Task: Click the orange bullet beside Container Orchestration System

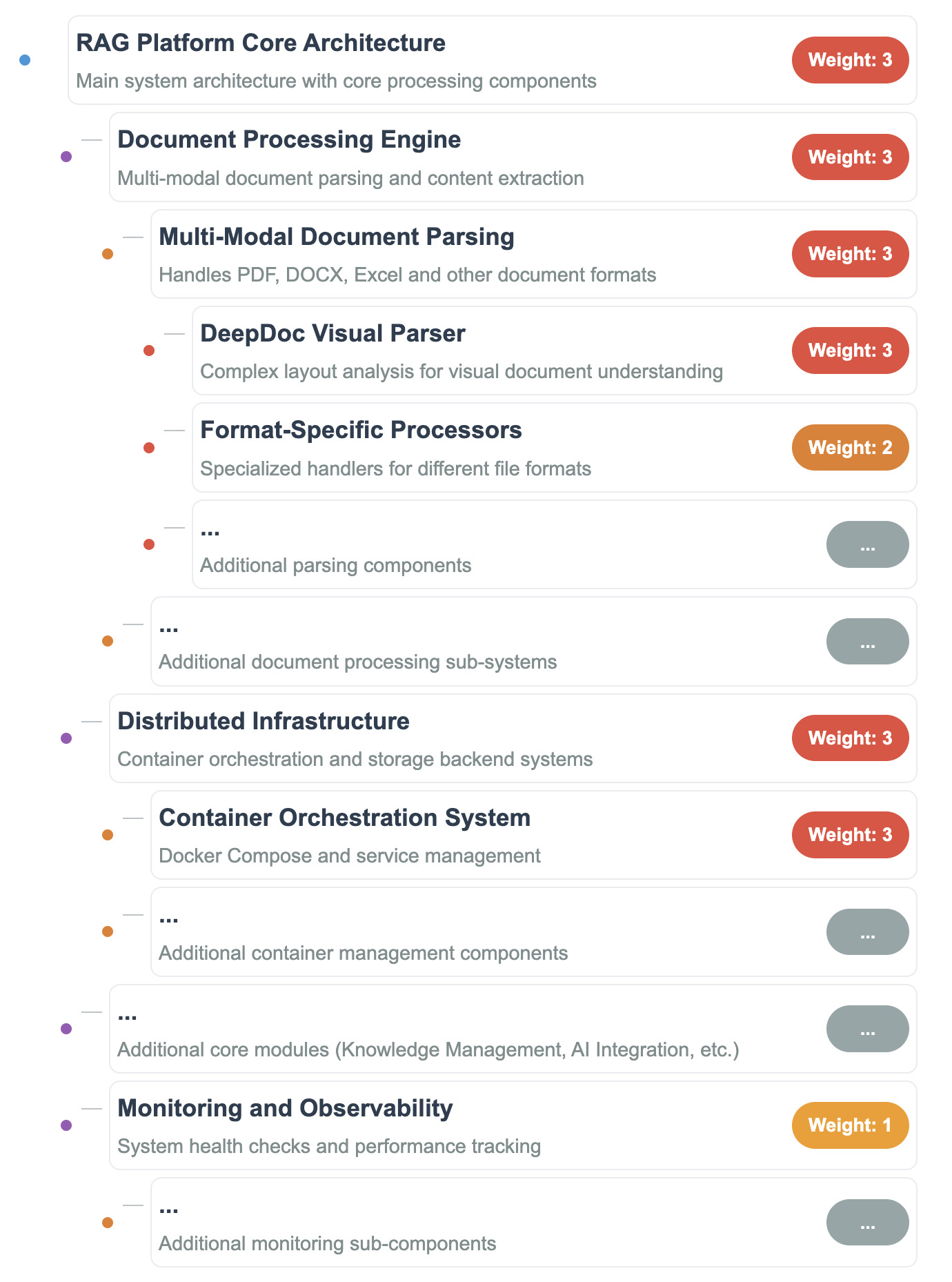Action: tap(108, 835)
